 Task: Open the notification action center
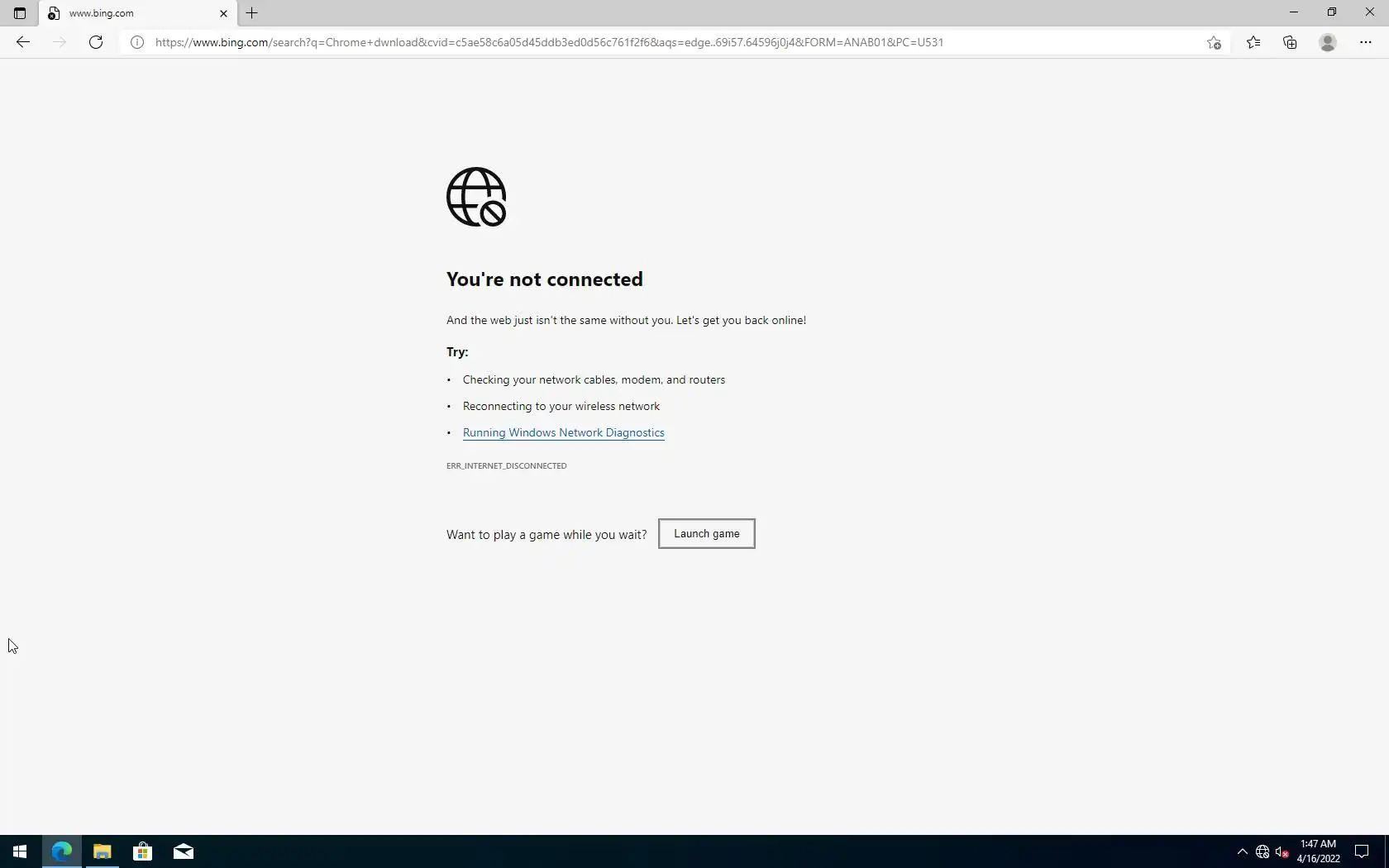1362,851
